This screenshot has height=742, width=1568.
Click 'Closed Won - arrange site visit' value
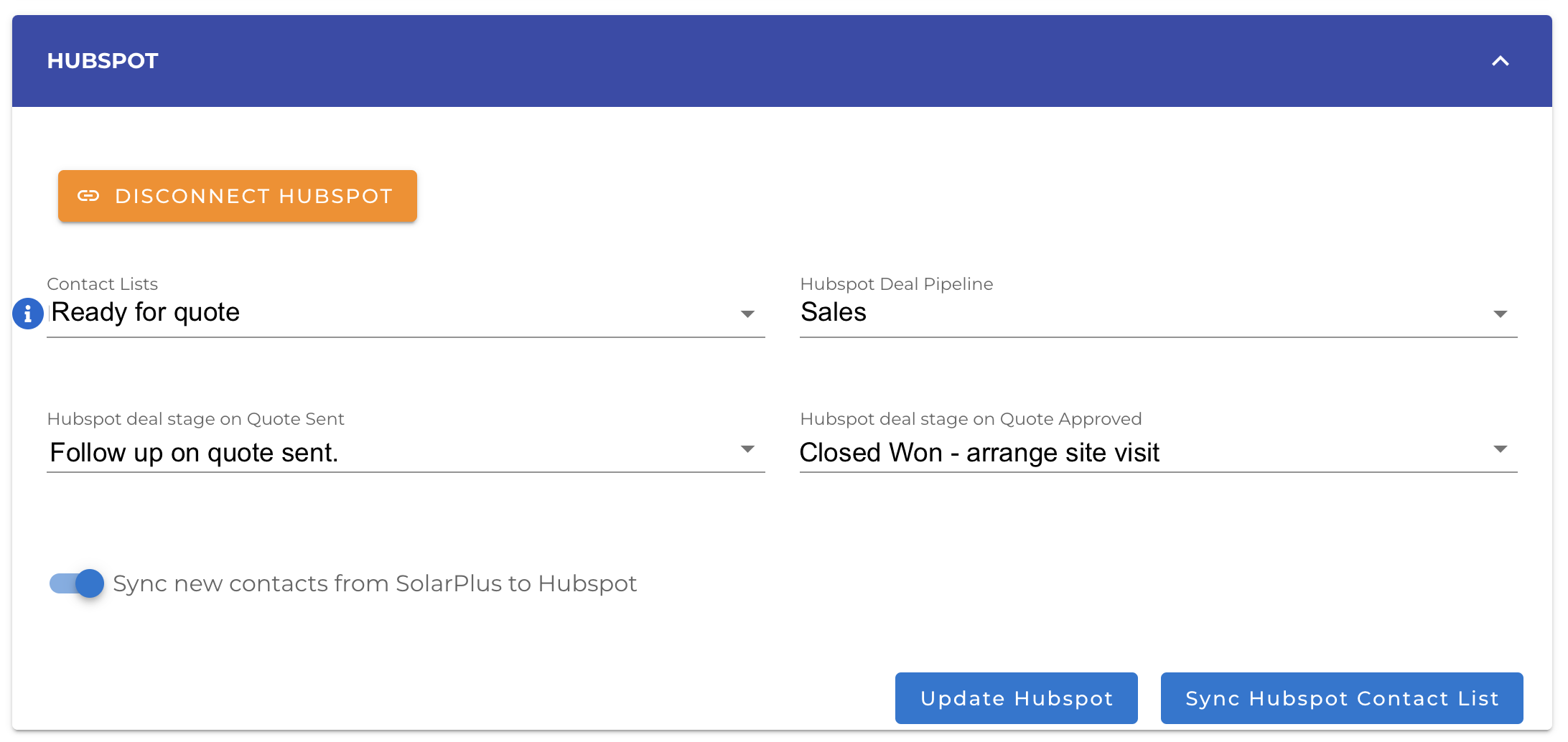pos(979,453)
